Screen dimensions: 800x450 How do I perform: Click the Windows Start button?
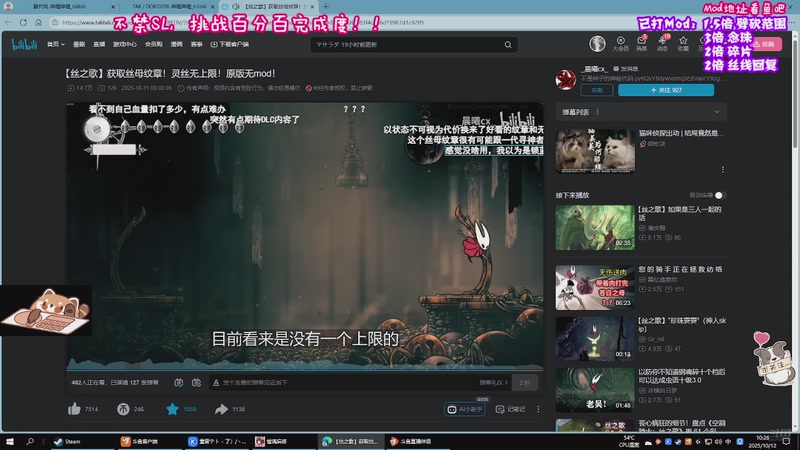click(10, 441)
